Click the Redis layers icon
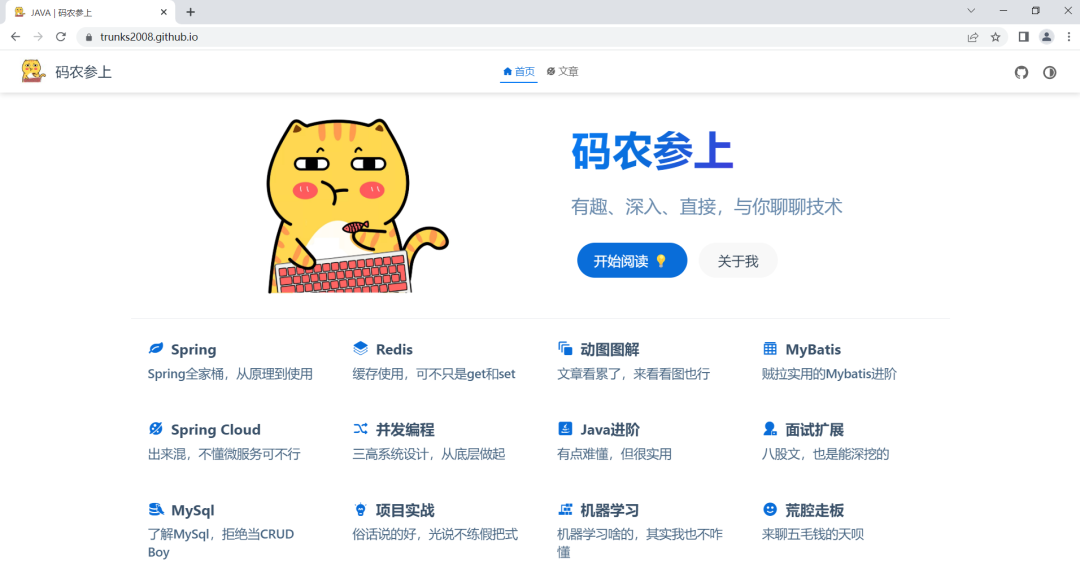1080x569 pixels. (360, 349)
